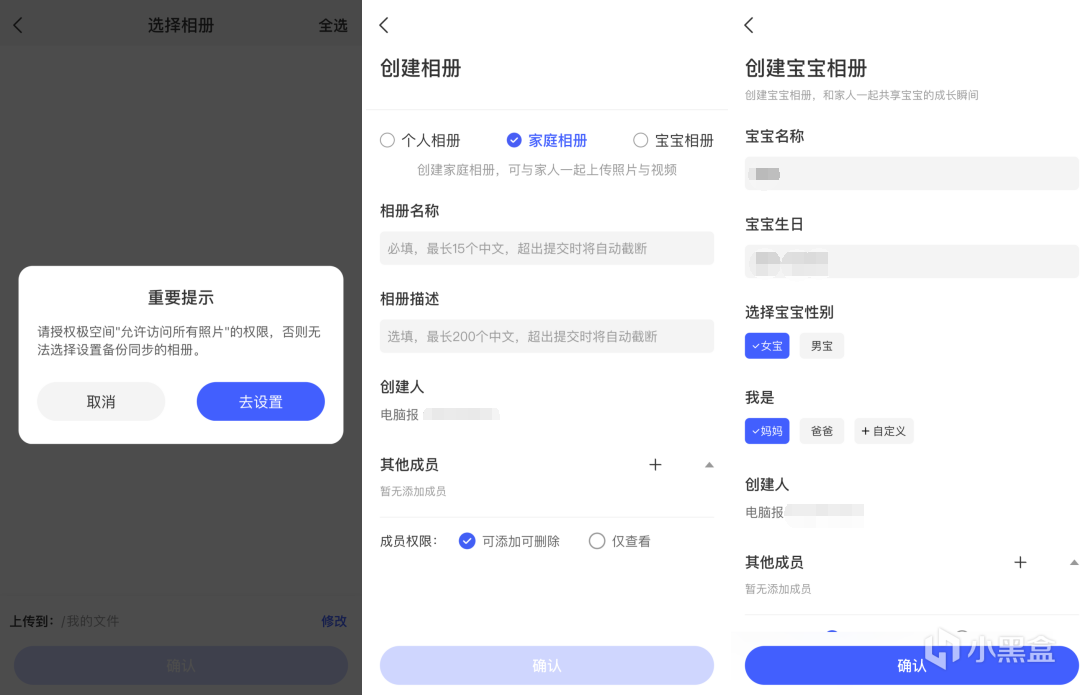Click 取消 button in dialog

(x=101, y=402)
